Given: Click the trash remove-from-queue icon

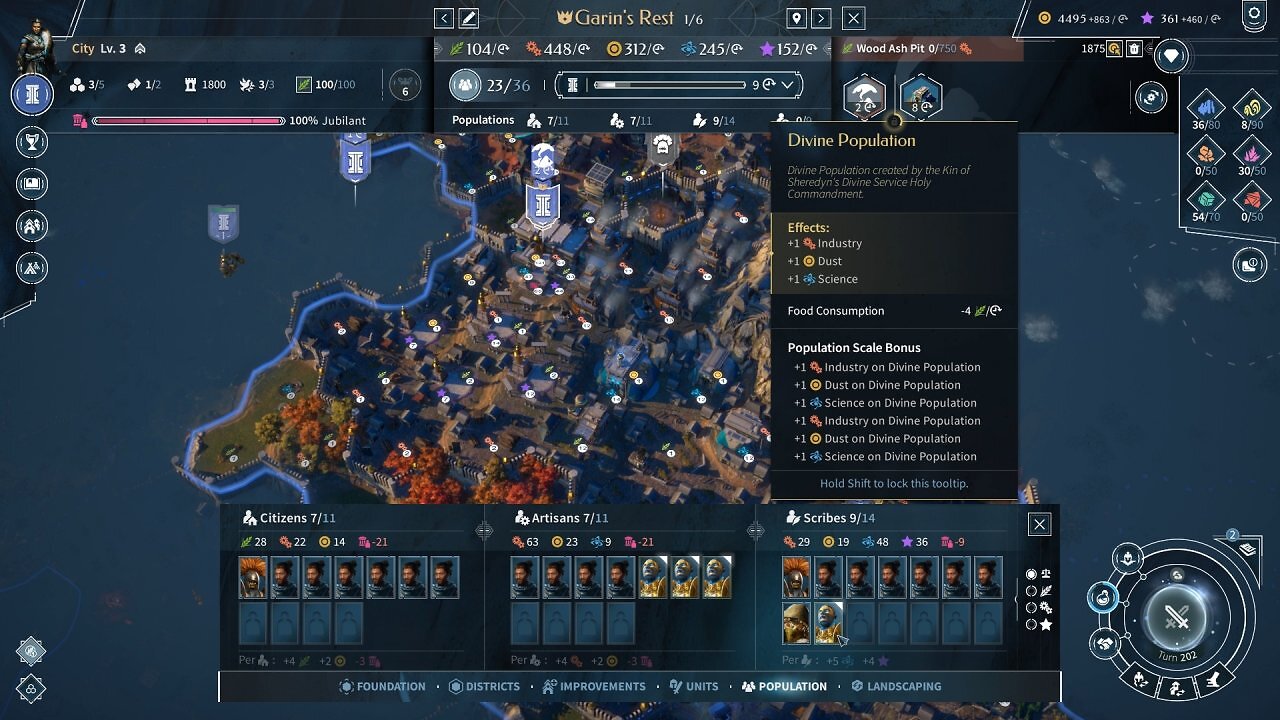Looking at the screenshot, I should pos(1134,48).
